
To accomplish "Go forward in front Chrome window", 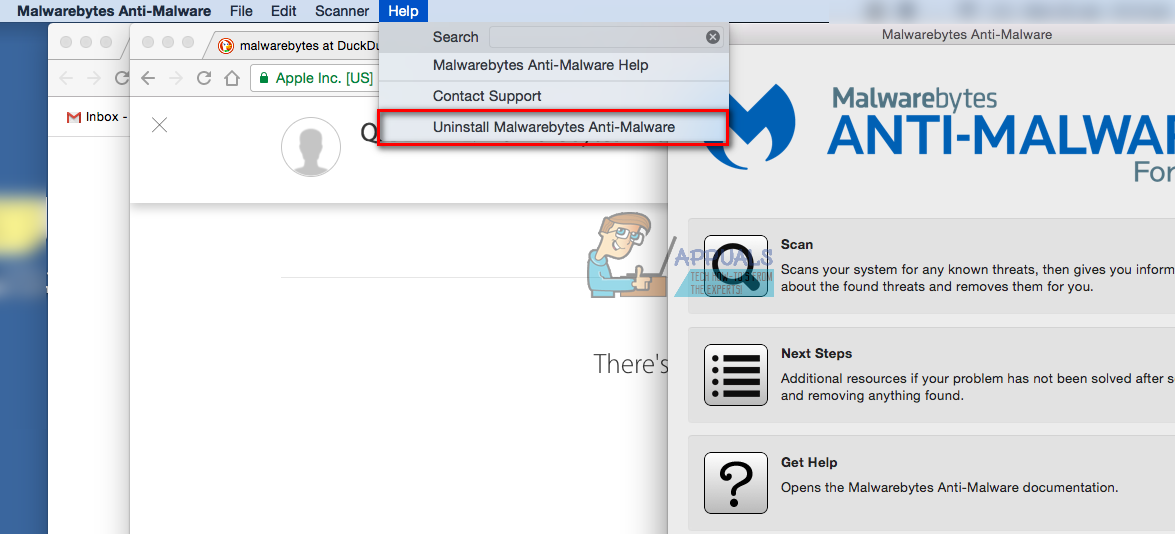I will pos(175,78).
